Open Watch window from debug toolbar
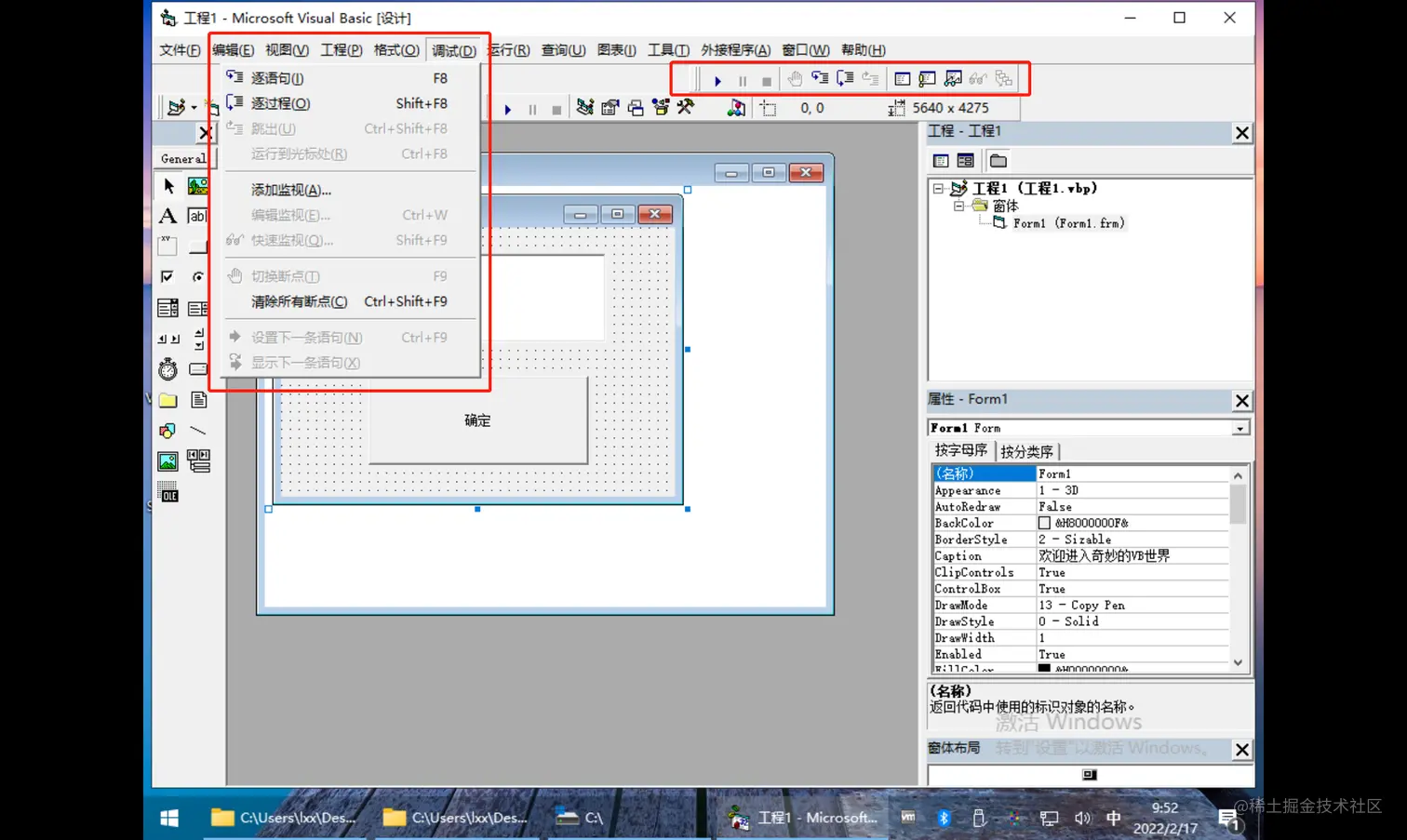 click(x=953, y=79)
